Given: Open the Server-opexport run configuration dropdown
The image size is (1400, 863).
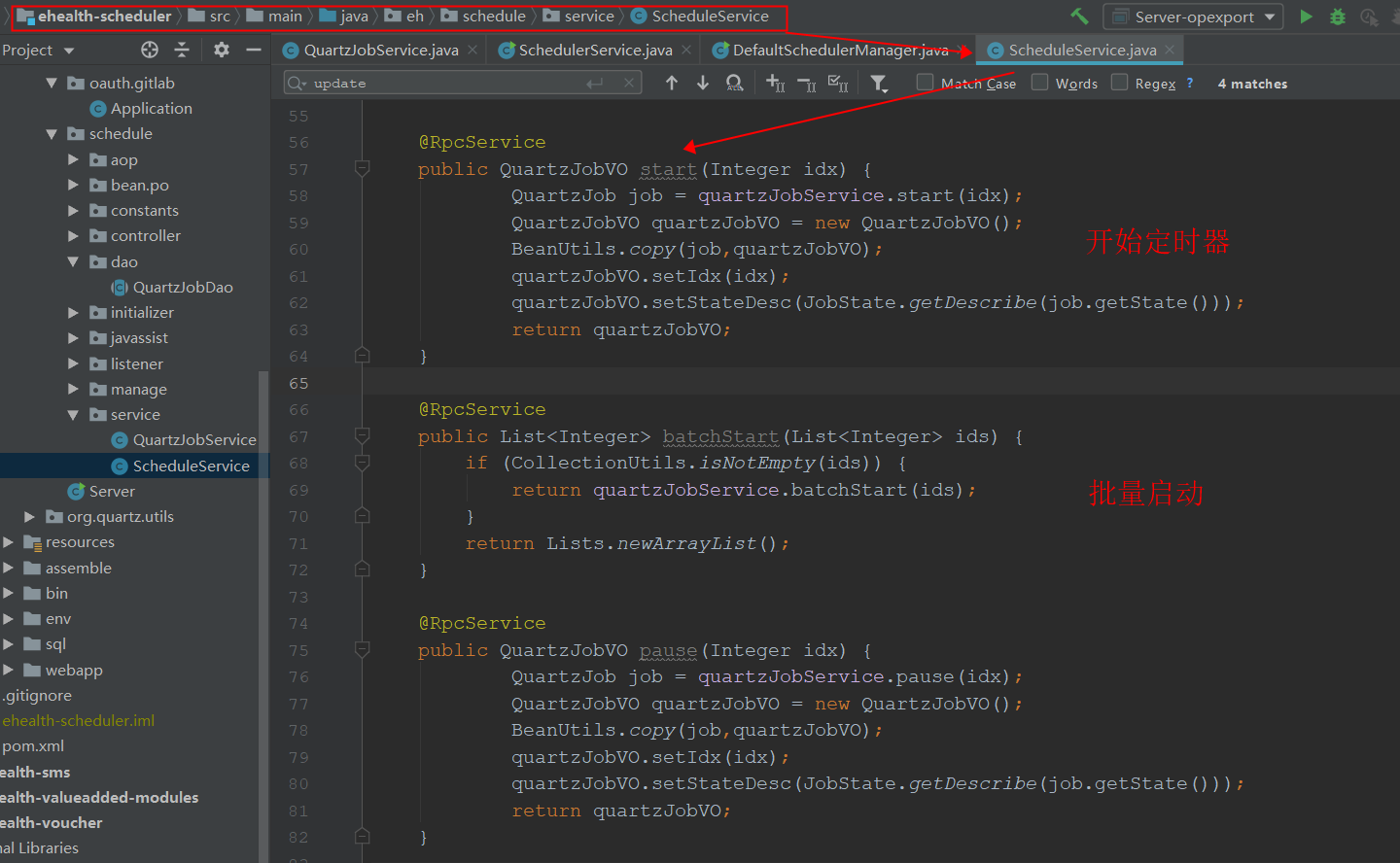Looking at the screenshot, I should coord(1193,17).
